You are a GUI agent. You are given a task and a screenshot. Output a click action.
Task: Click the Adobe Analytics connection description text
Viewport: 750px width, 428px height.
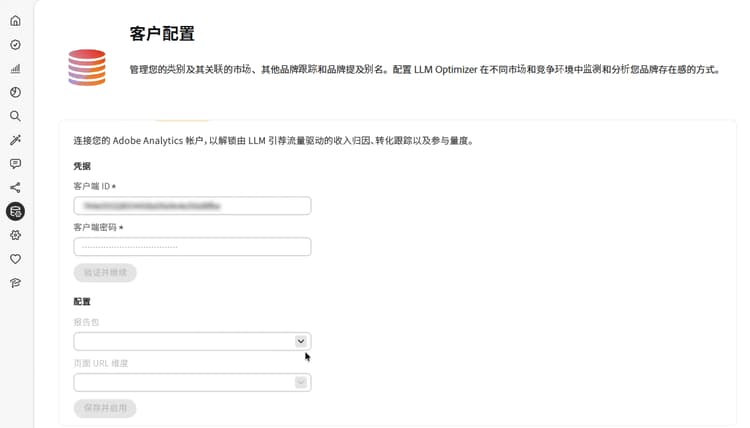(274, 141)
